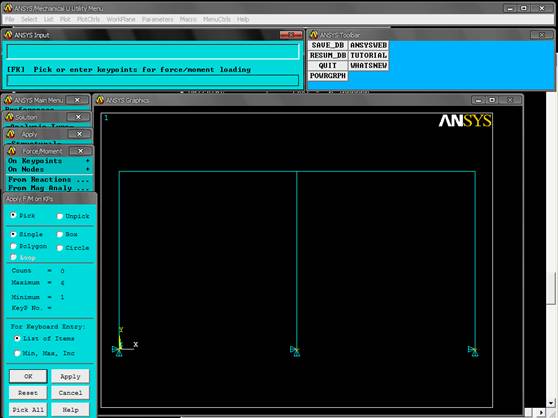Pick the top-middle frame junction keypoint

296,172
